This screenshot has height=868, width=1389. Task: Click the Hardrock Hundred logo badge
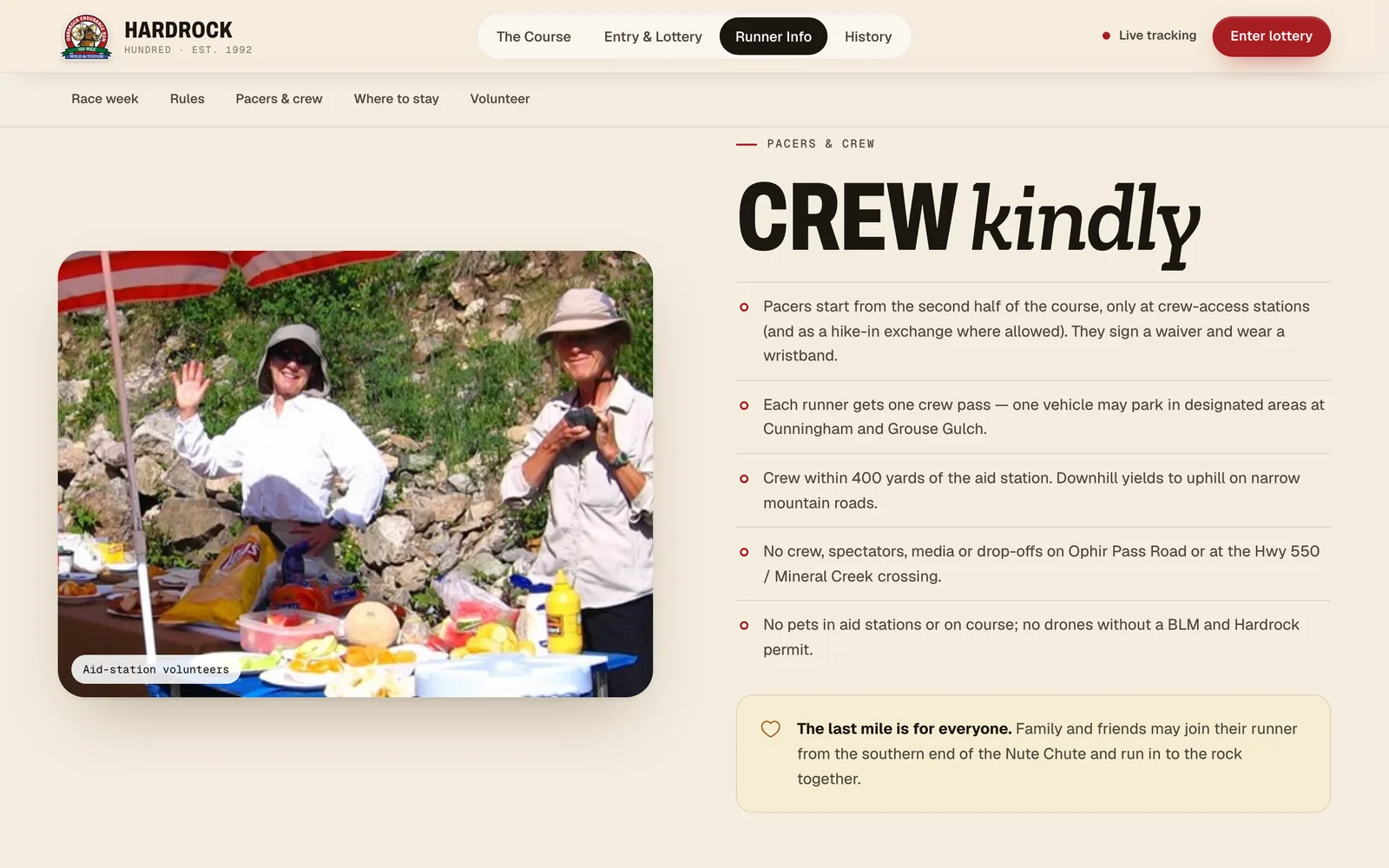pyautogui.click(x=87, y=36)
